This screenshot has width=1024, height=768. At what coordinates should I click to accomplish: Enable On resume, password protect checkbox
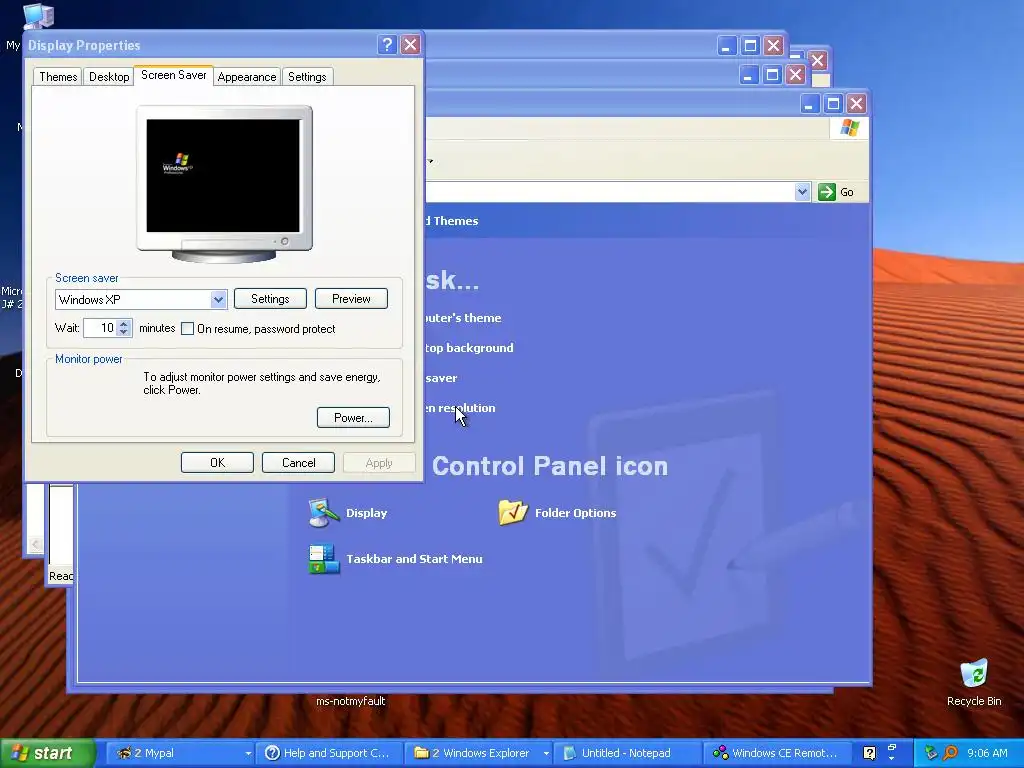coord(187,328)
